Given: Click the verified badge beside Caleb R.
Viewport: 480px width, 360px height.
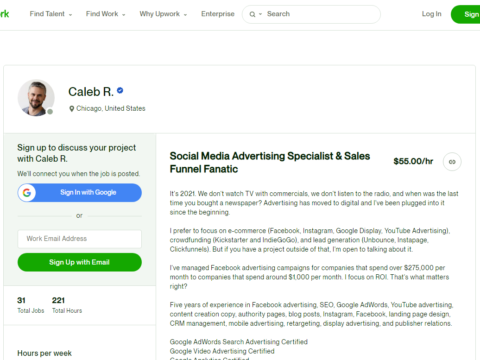Looking at the screenshot, I should click(x=120, y=90).
